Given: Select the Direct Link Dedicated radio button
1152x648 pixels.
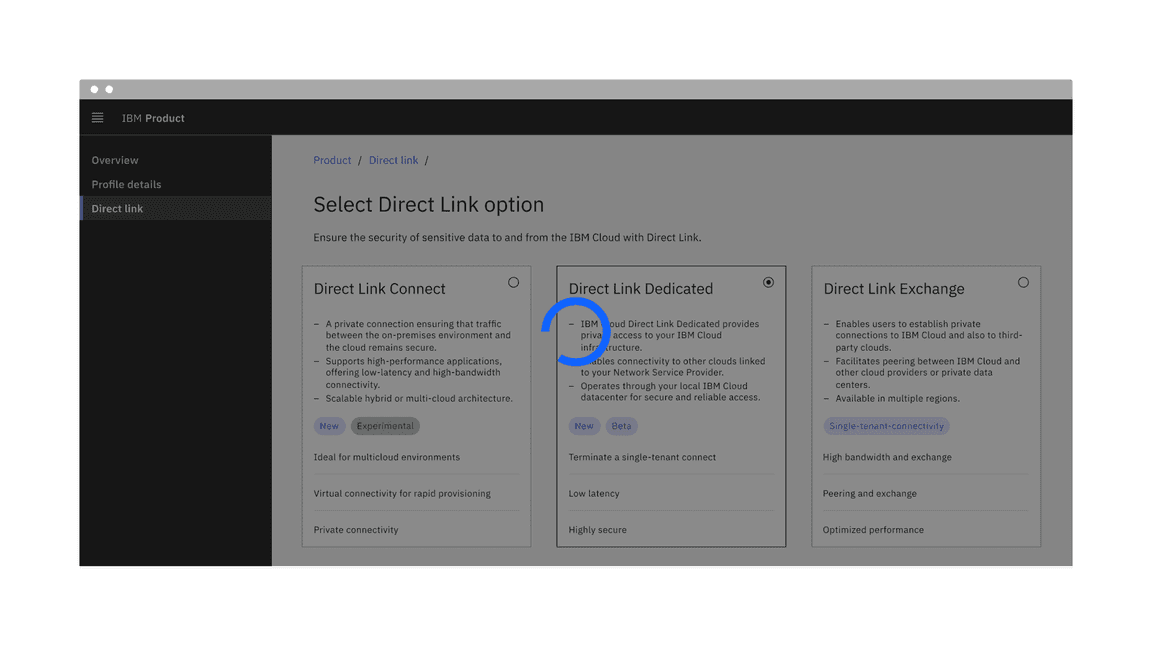Looking at the screenshot, I should 768,282.
